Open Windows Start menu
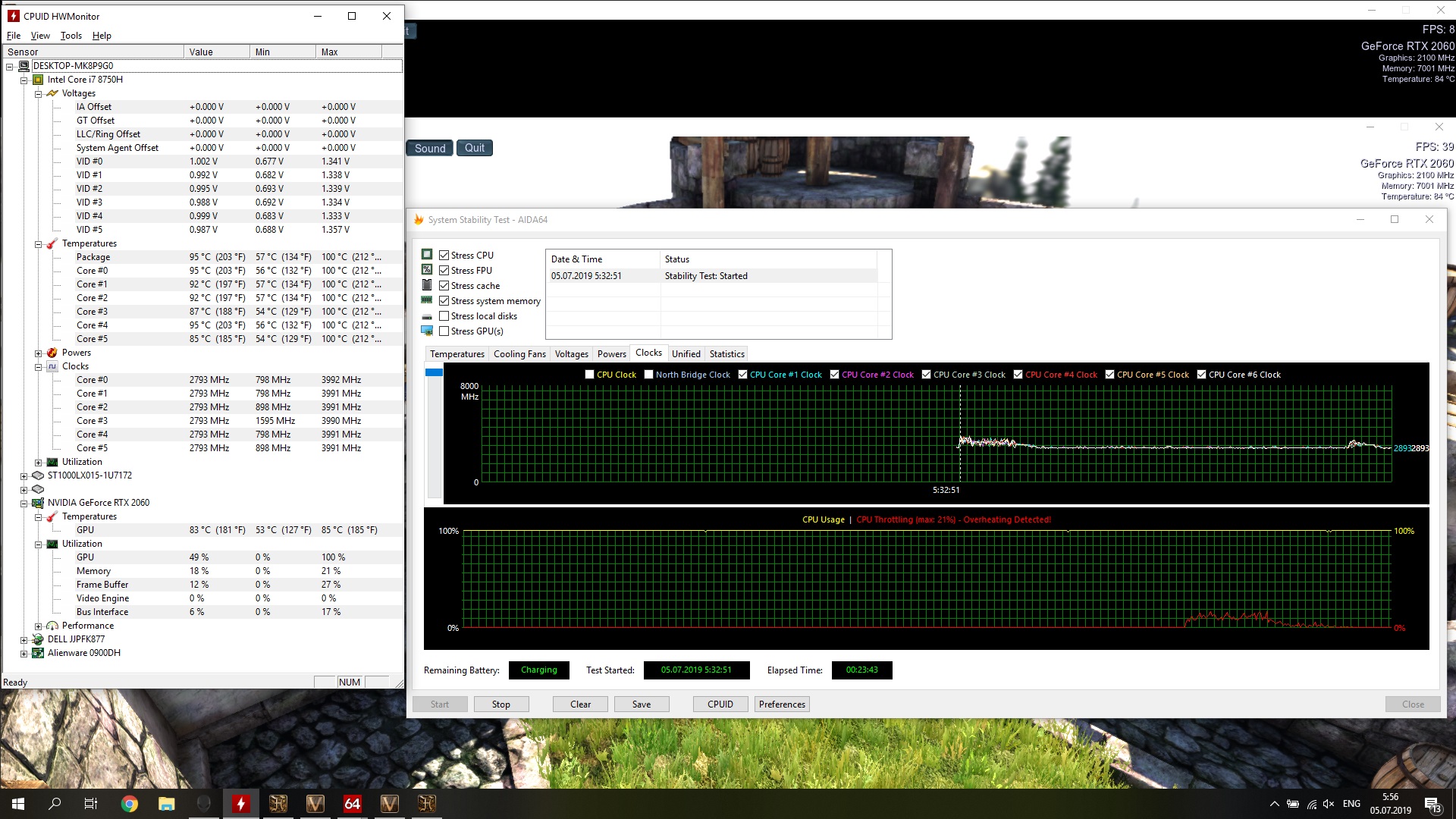The image size is (1456, 819). point(18,804)
